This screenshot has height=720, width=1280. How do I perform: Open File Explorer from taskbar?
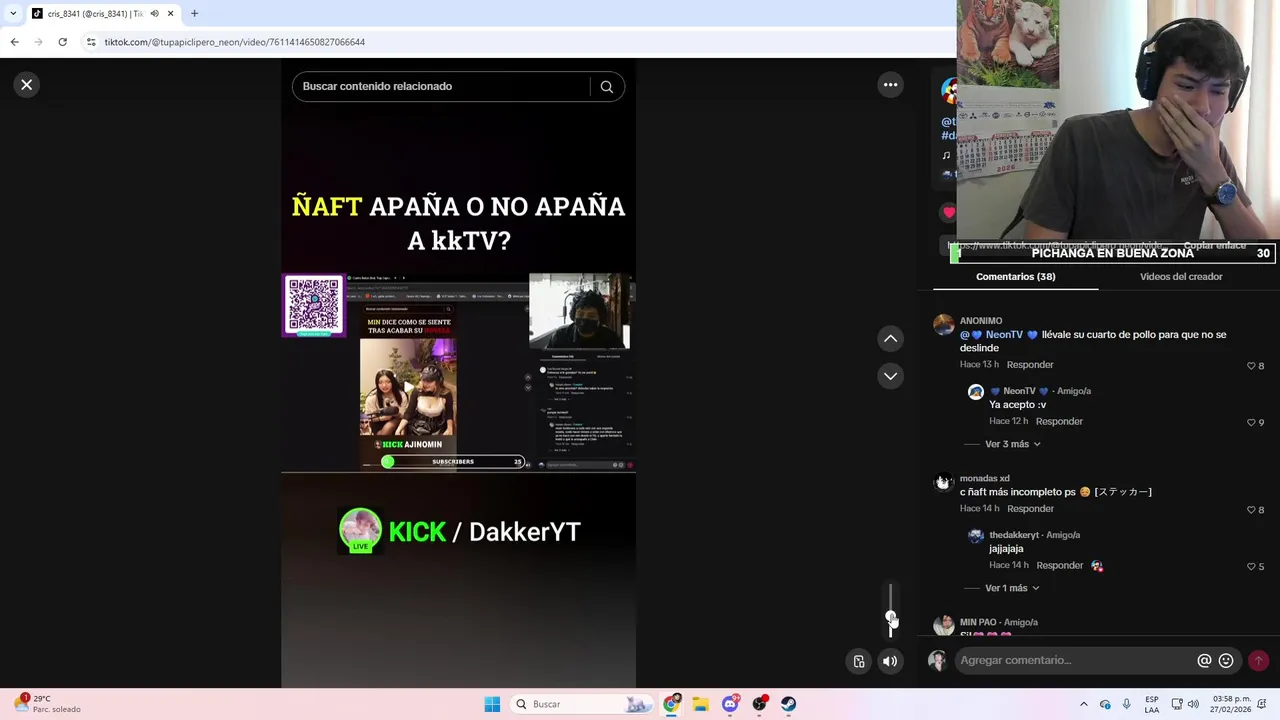(x=700, y=704)
